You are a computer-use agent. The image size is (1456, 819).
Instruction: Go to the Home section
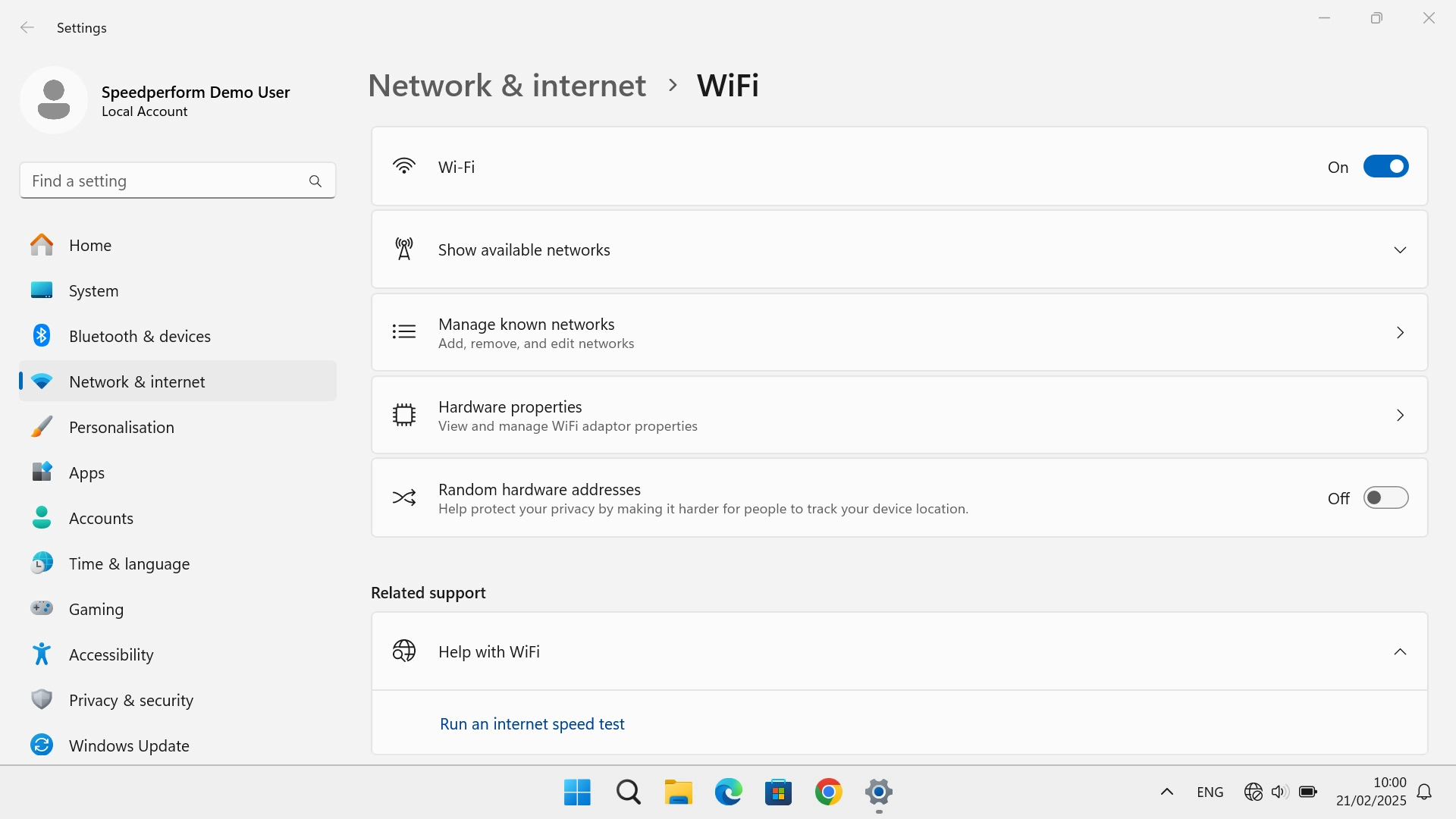point(90,245)
